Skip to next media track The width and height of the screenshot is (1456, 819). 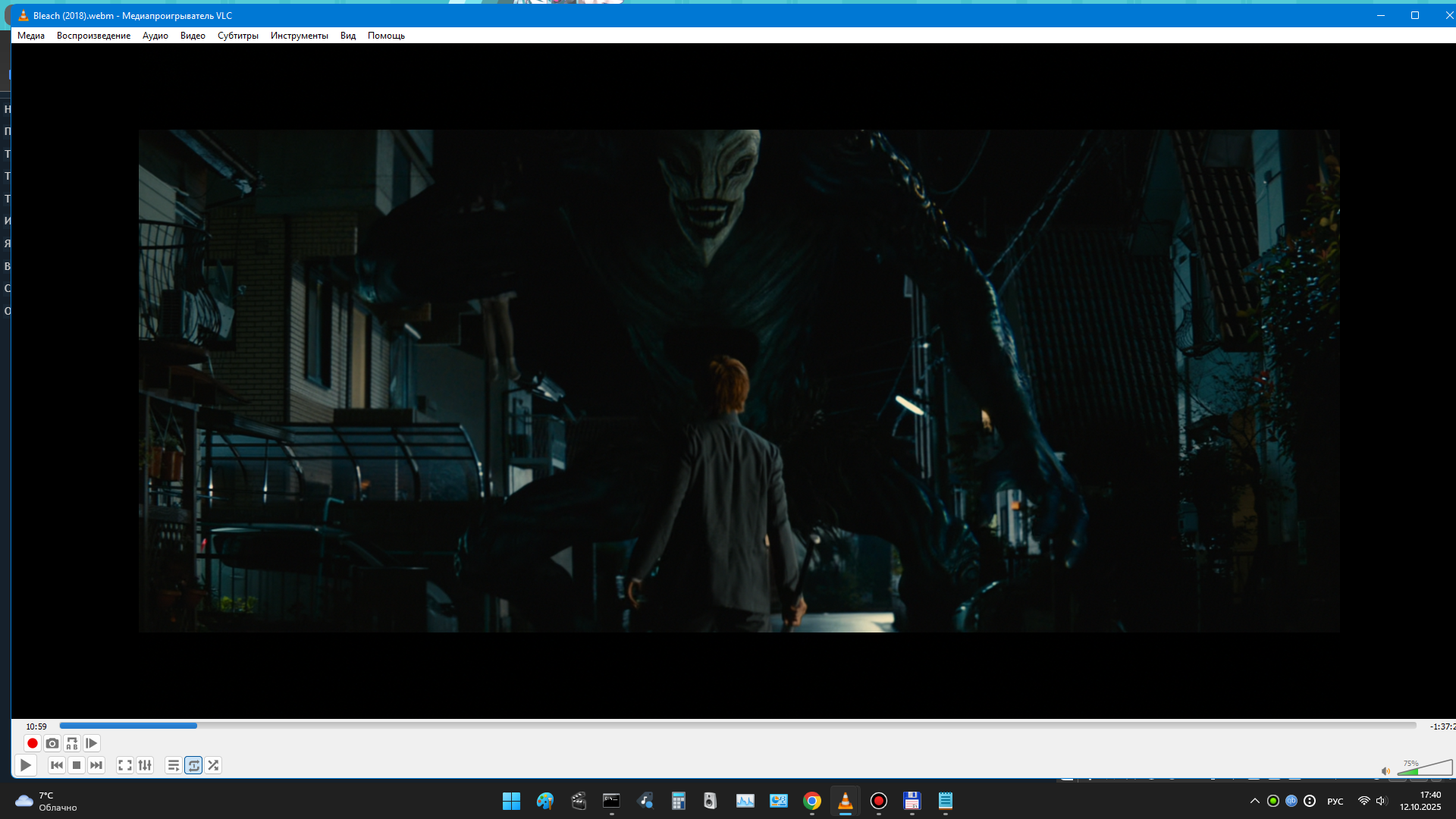point(96,765)
